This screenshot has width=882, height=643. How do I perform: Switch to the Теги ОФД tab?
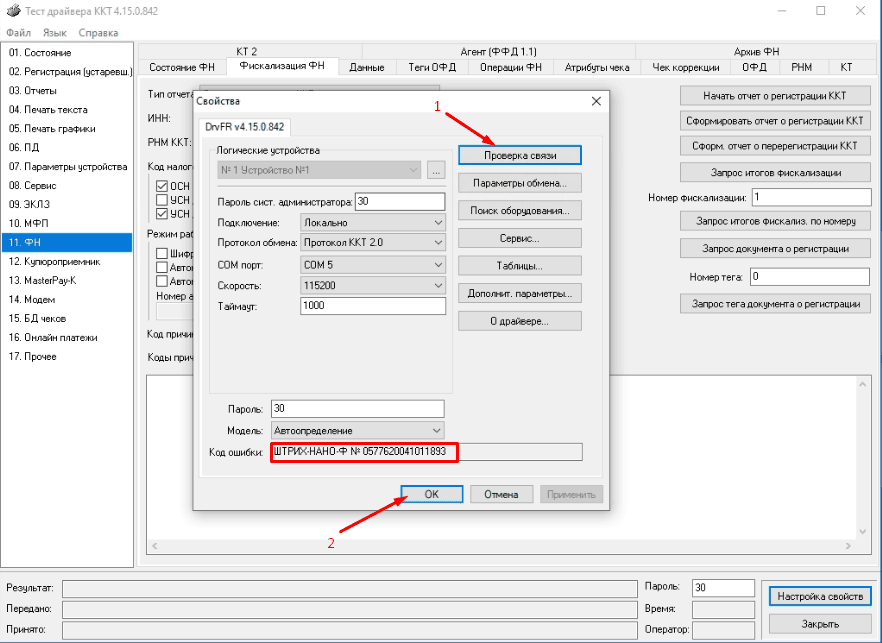pos(432,67)
